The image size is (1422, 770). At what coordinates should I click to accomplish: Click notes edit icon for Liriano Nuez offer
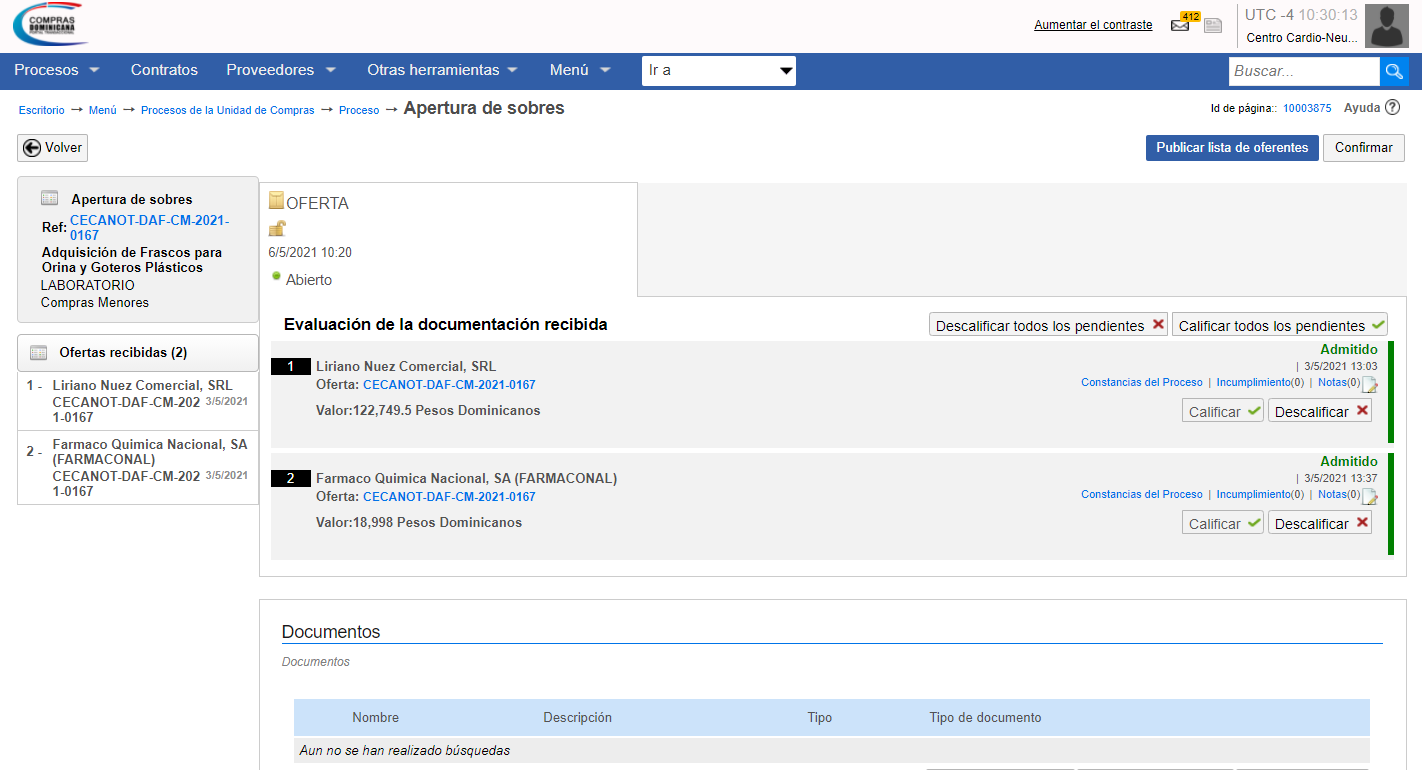tap(1369, 385)
